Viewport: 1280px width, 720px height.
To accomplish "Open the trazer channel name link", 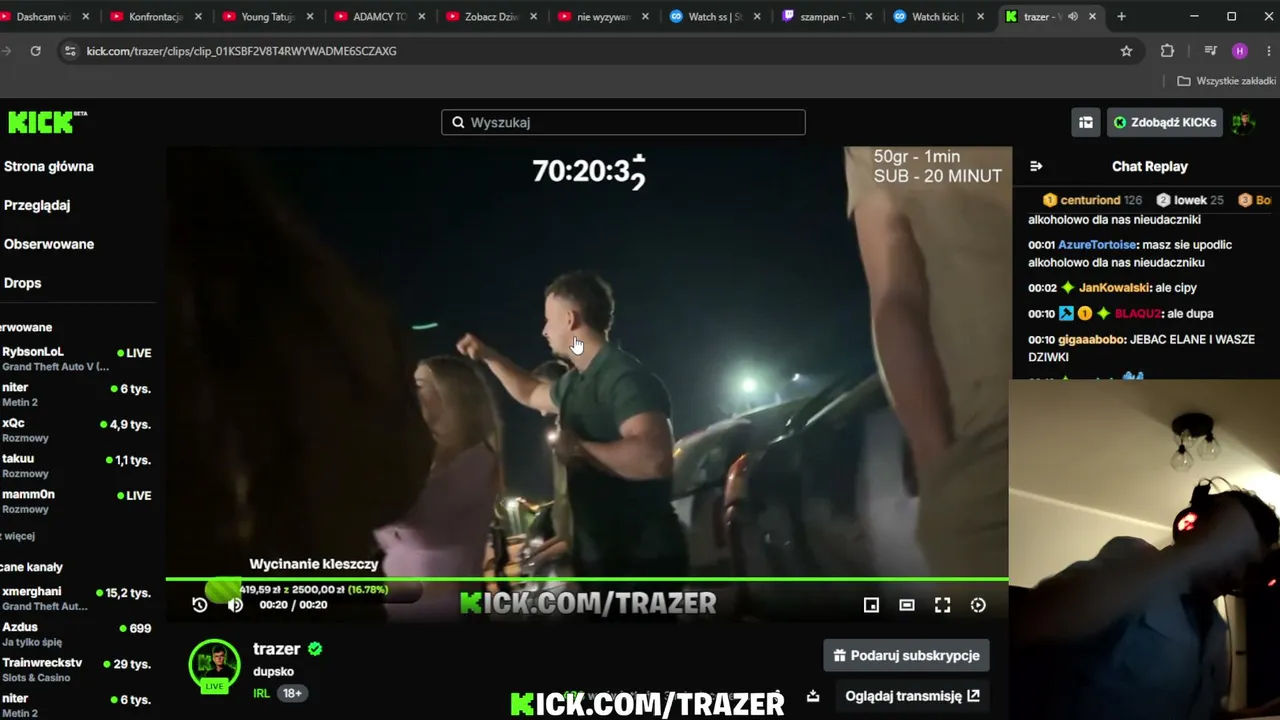I will 277,649.
